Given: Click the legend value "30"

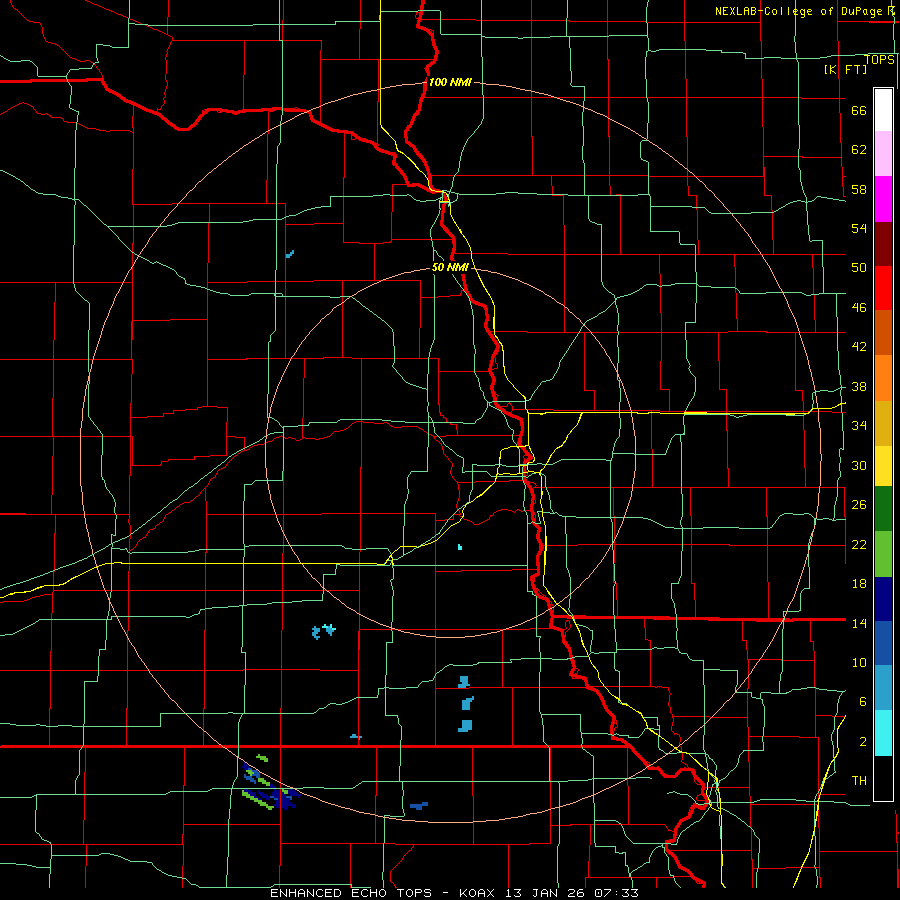Looking at the screenshot, I should [x=859, y=465].
